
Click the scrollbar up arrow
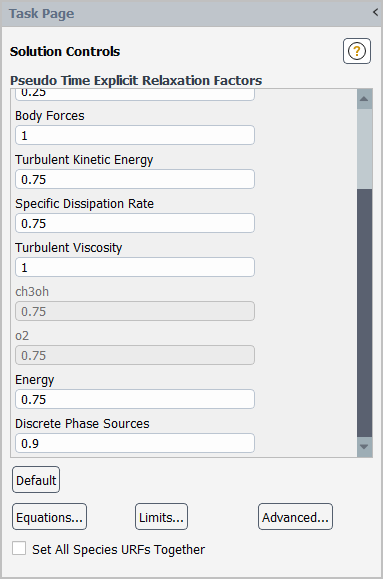pyautogui.click(x=364, y=99)
